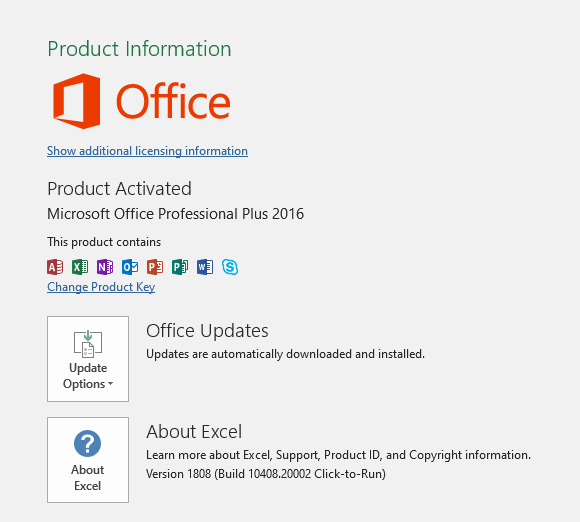This screenshot has height=522, width=580.
Task: Click the Version 1808 build text
Action: (x=266, y=474)
